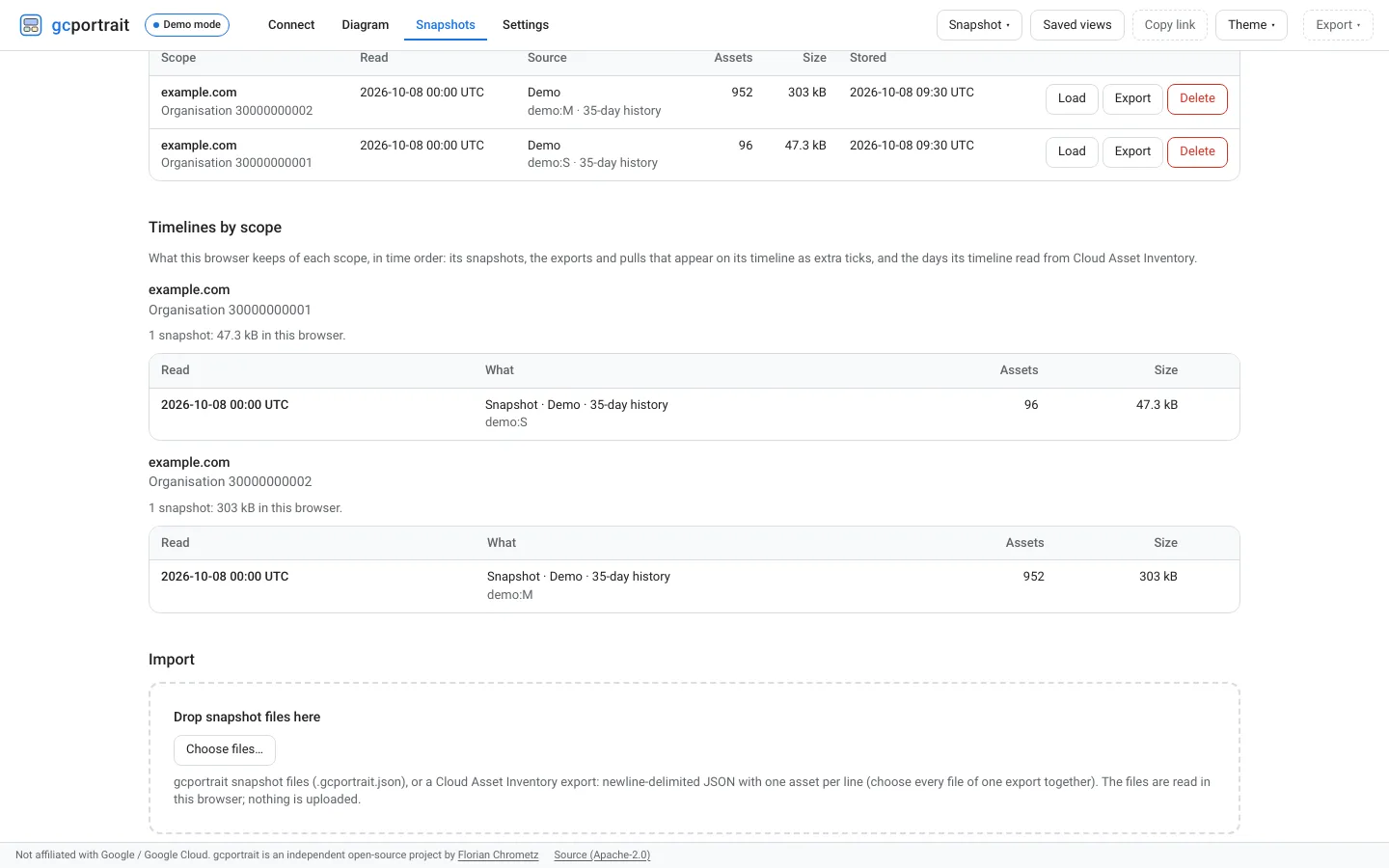Viewport: 1389px width, 868px height.
Task: Open Saved views
Action: 1077,25
